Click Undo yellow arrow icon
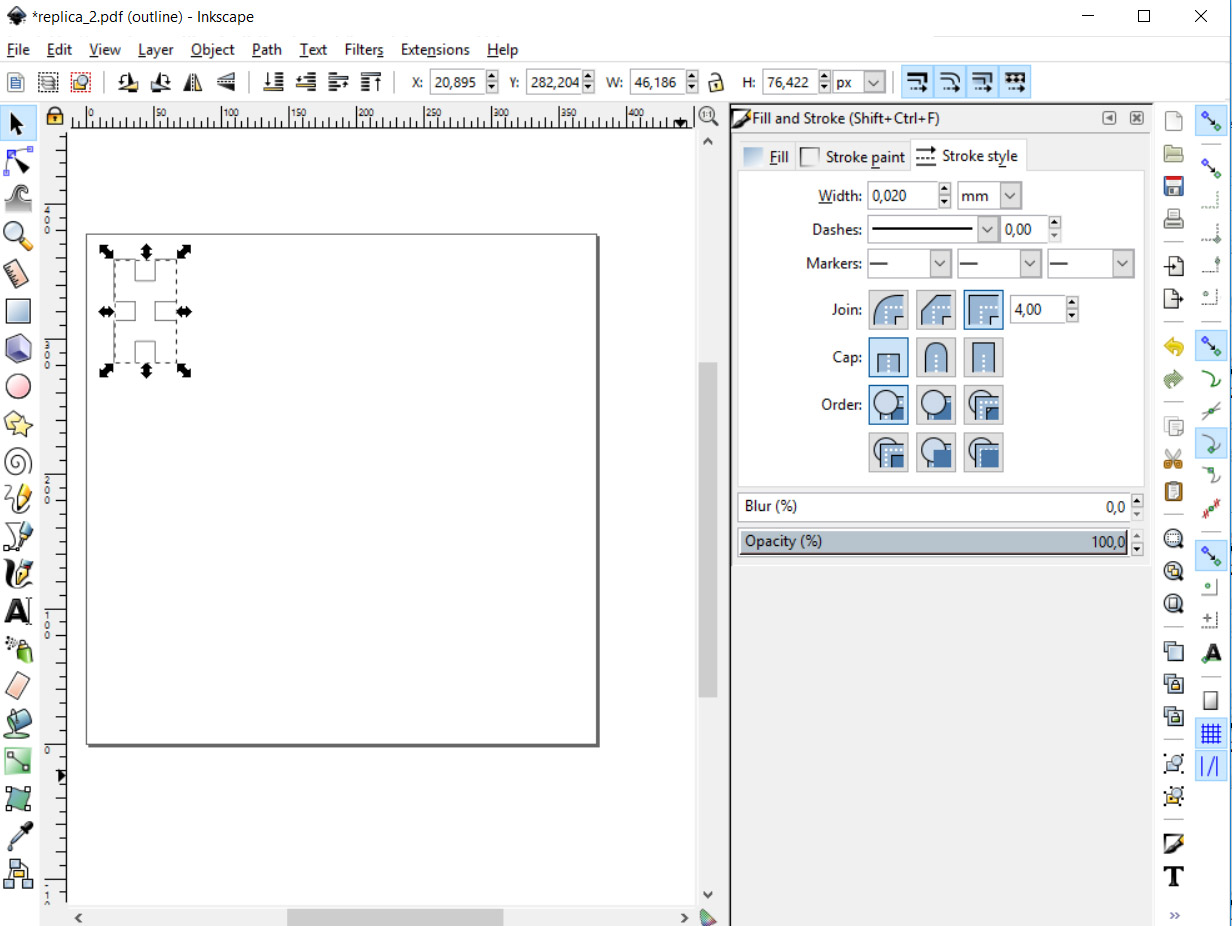1232x926 pixels. pyautogui.click(x=1174, y=347)
